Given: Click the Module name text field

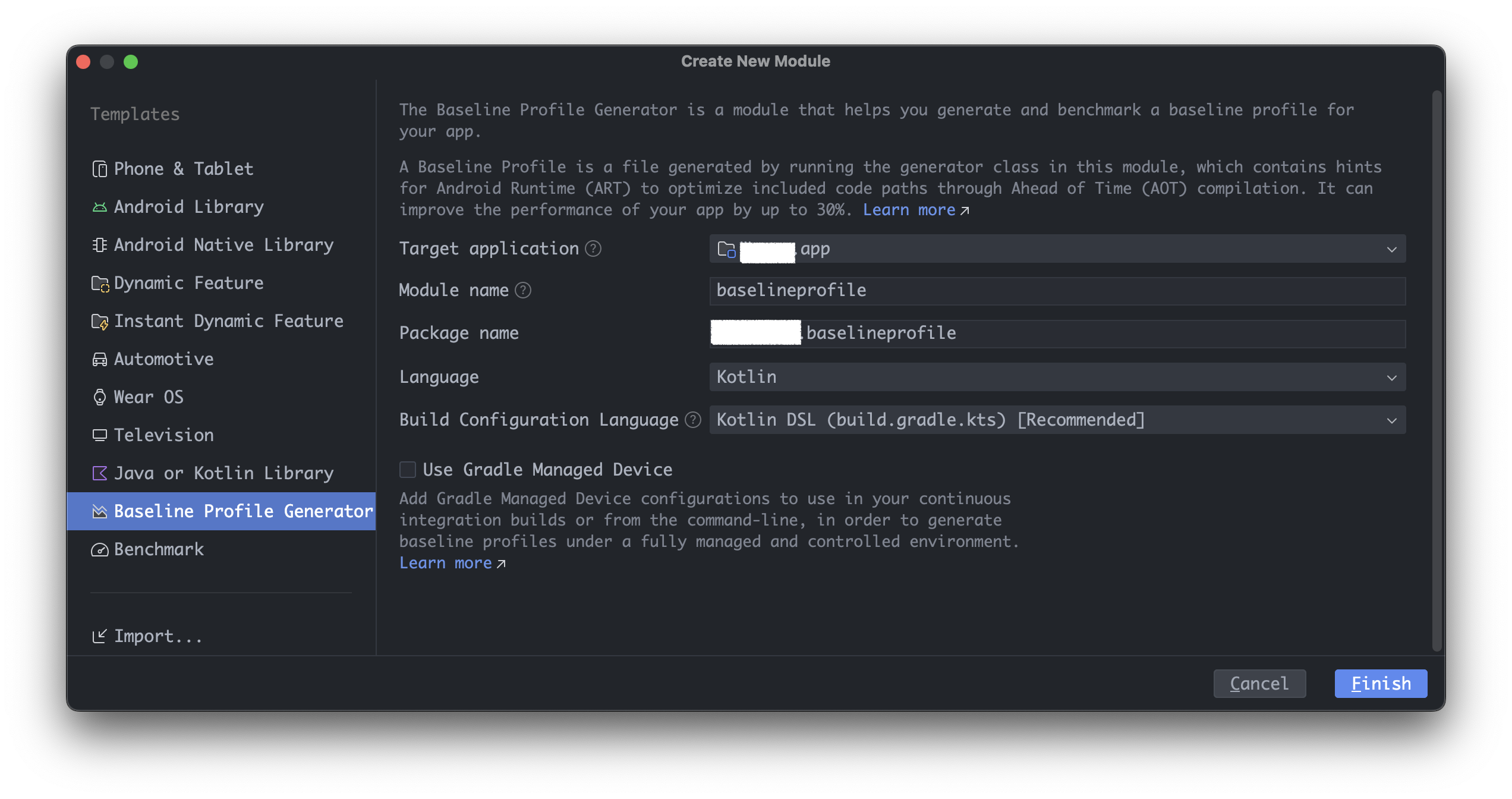Looking at the screenshot, I should (x=1057, y=291).
